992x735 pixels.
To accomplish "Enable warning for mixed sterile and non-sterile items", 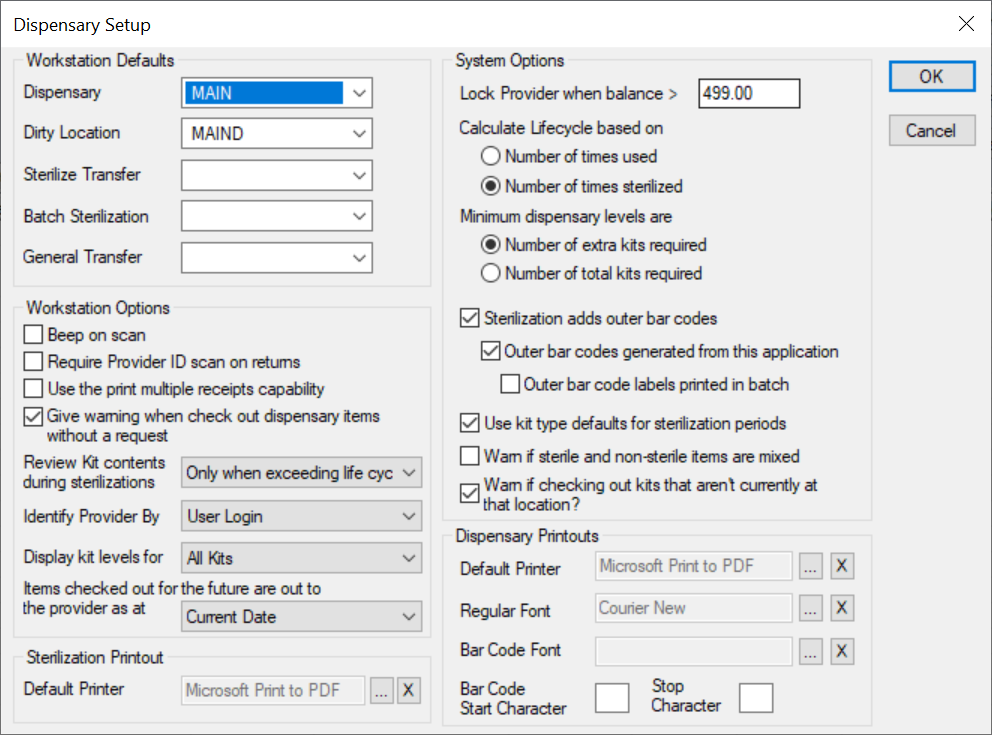I will tap(469, 456).
